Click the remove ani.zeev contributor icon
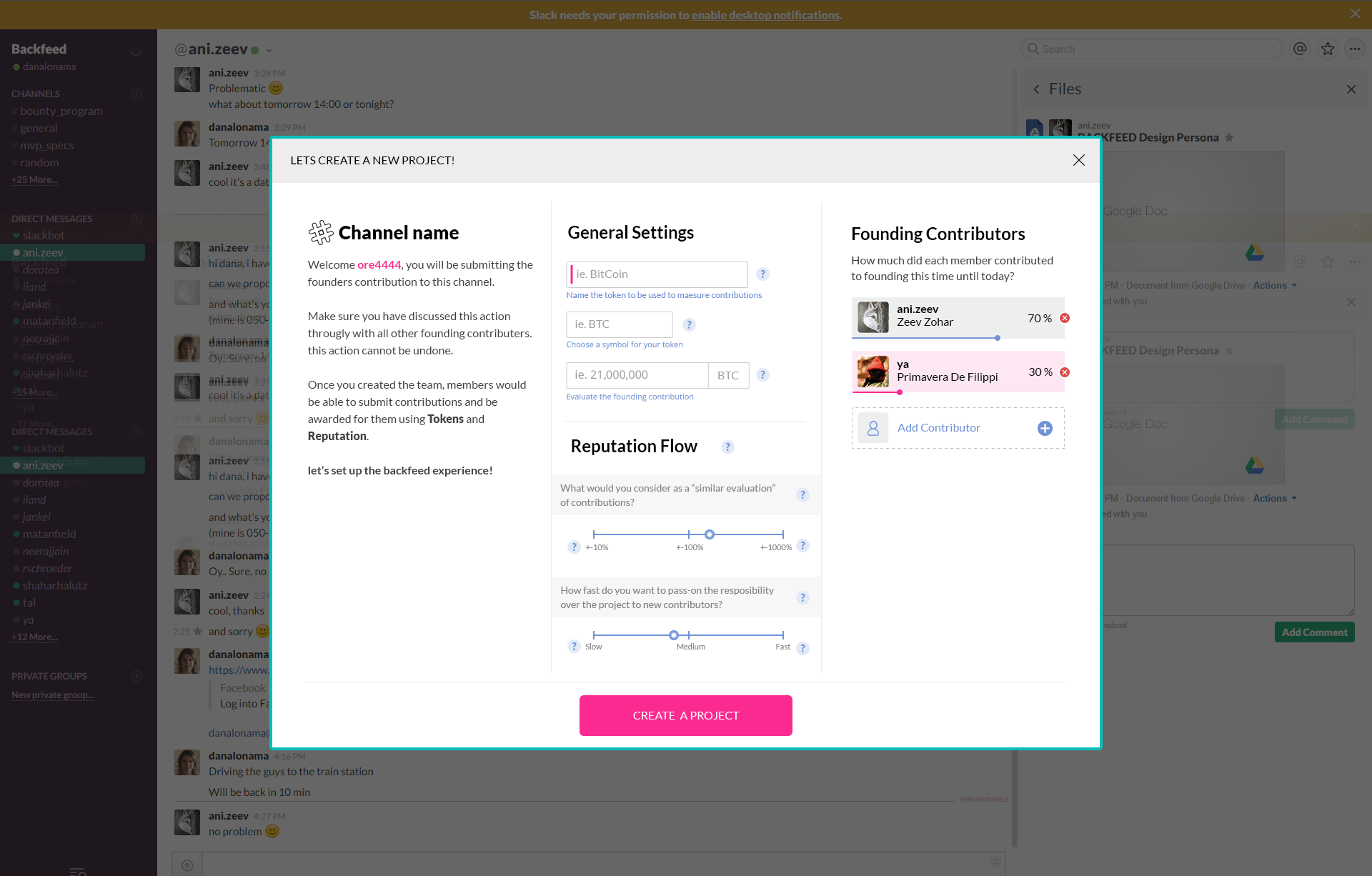This screenshot has height=876, width=1372. (x=1064, y=318)
